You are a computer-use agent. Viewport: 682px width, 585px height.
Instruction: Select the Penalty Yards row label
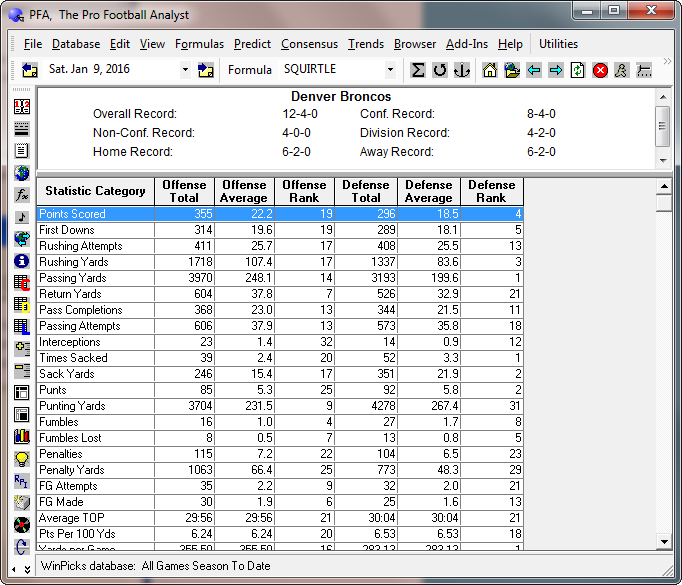(72, 470)
